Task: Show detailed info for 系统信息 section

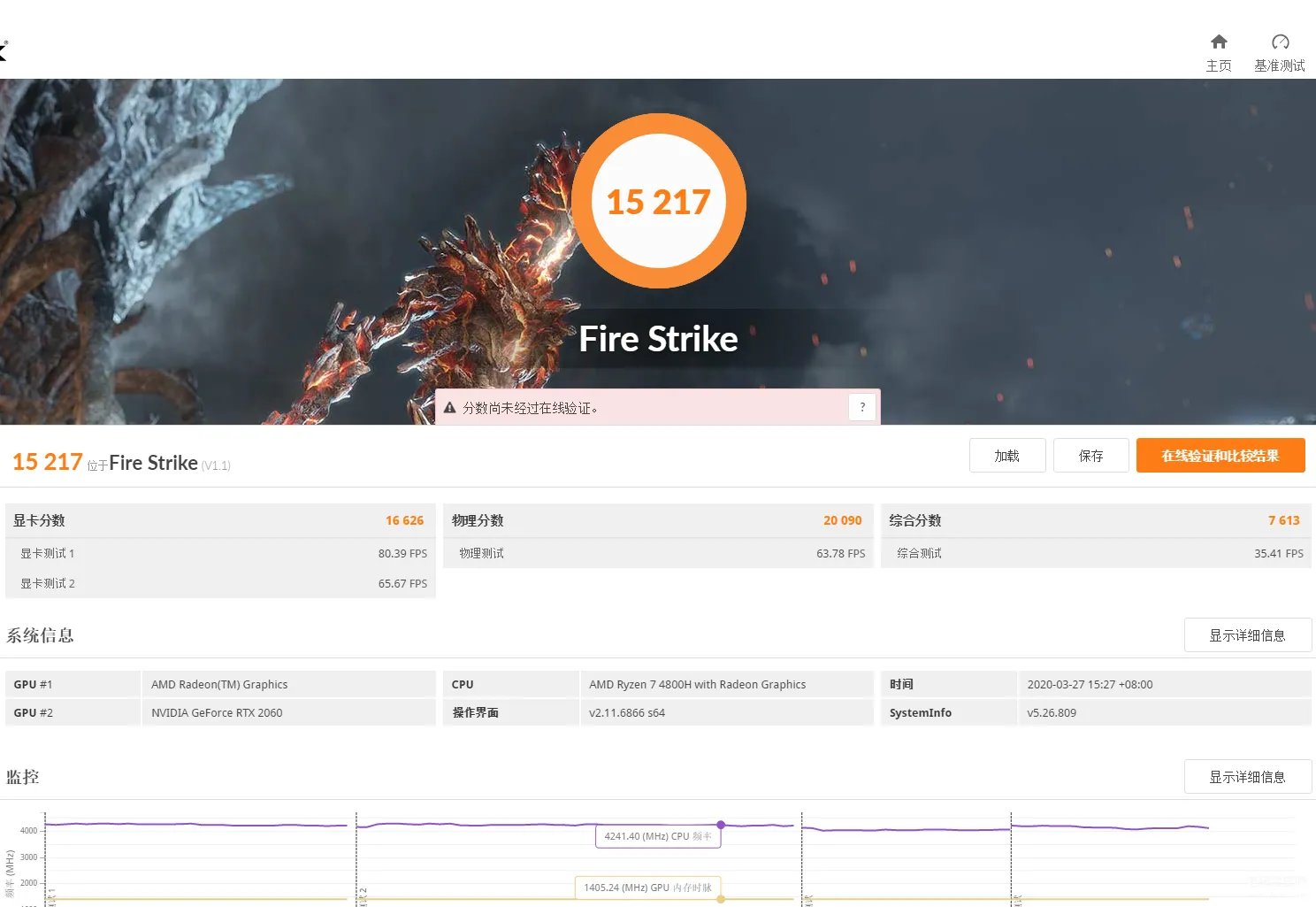Action: coord(1248,635)
